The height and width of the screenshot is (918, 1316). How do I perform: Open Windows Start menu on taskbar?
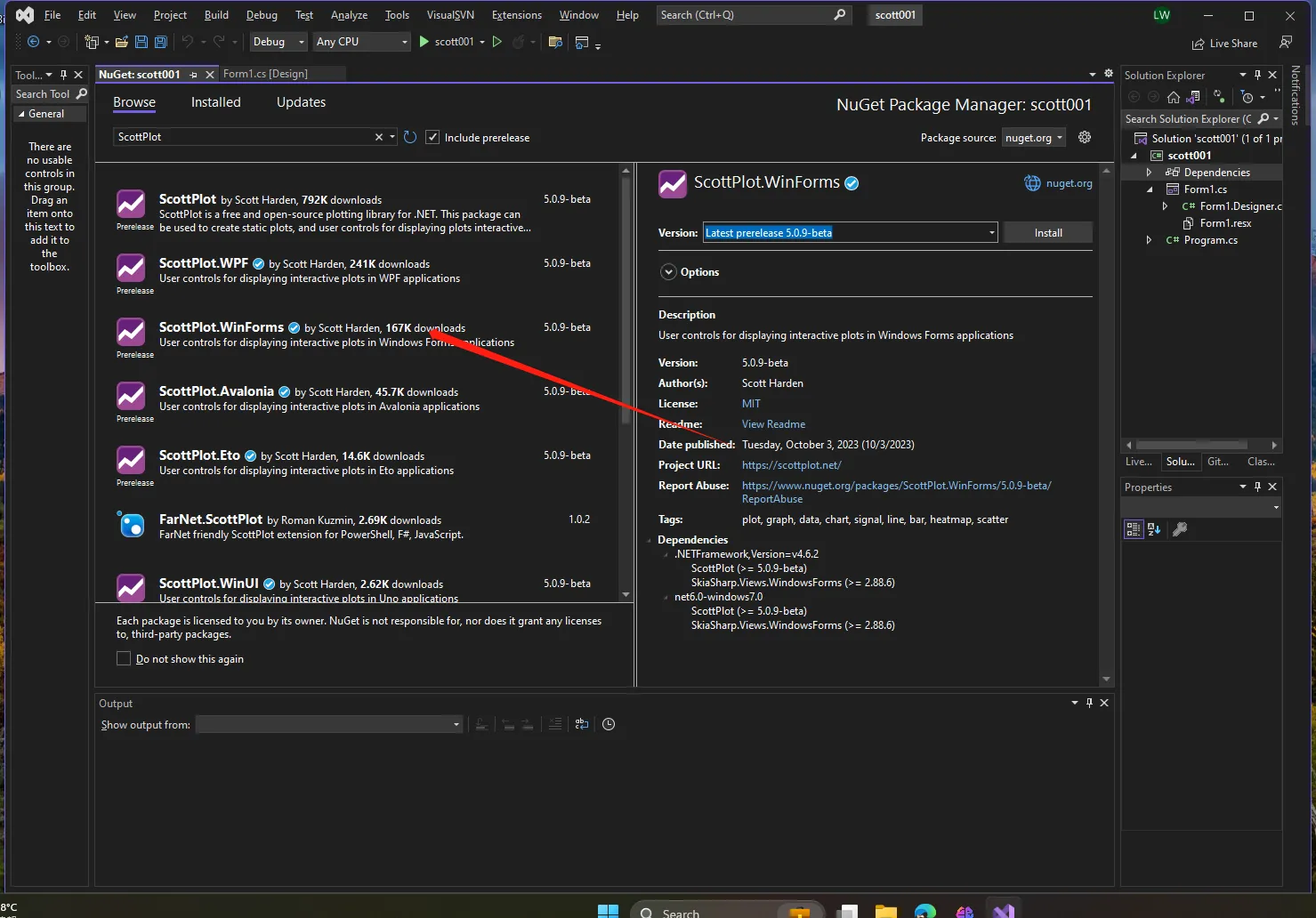(x=608, y=911)
